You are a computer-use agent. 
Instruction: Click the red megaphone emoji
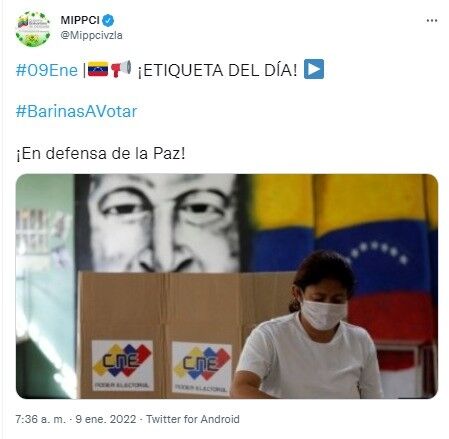[x=121, y=69]
